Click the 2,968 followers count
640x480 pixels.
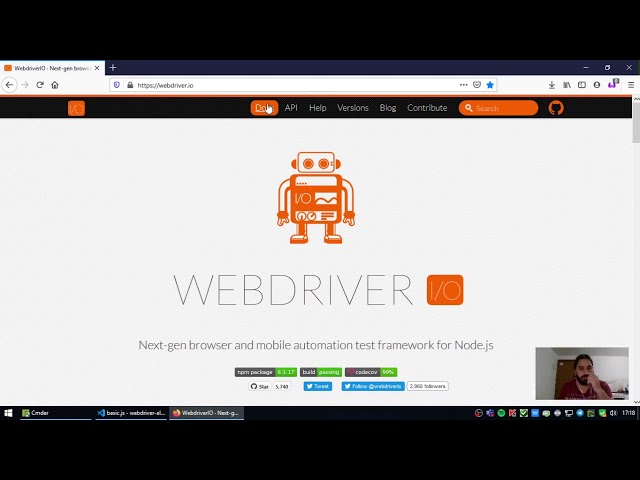(427, 386)
